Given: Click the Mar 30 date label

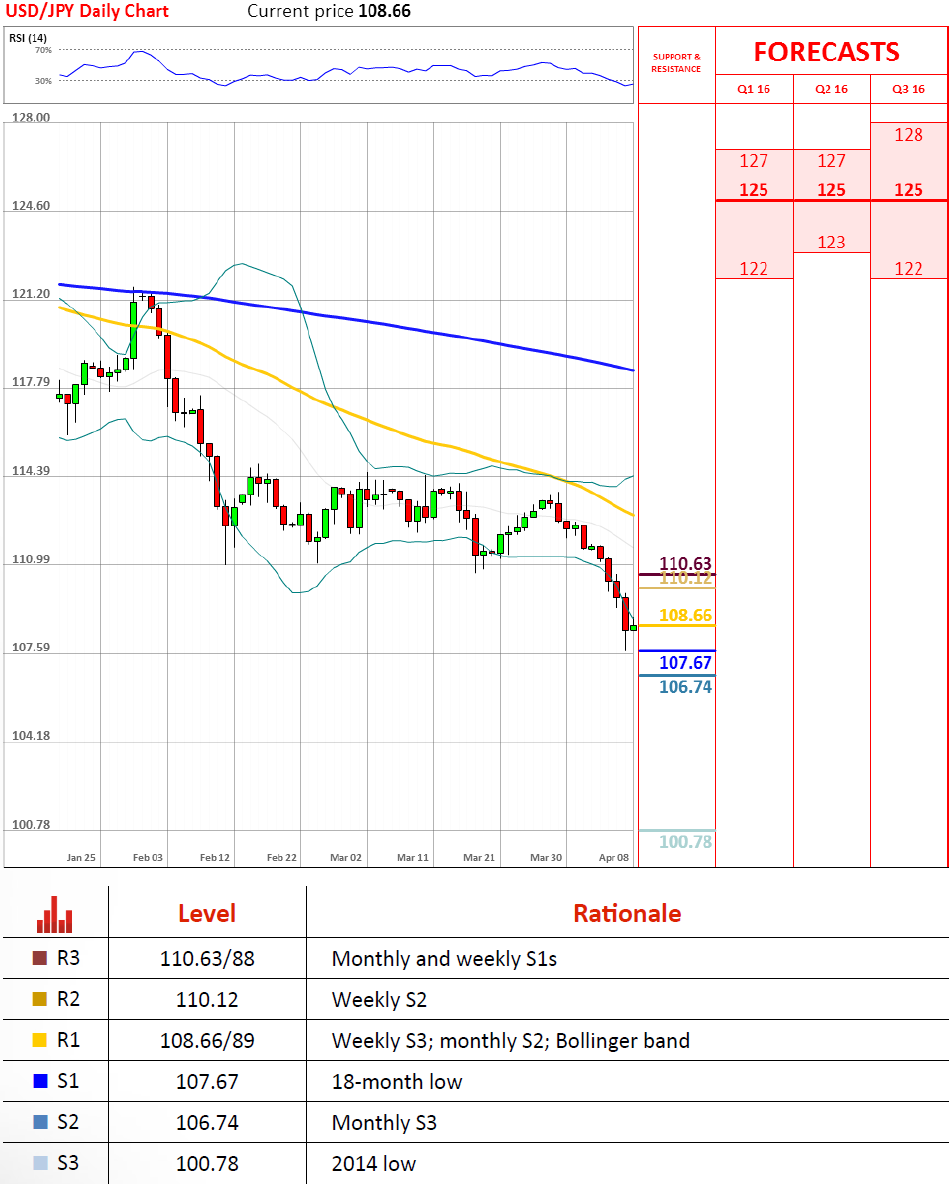Looking at the screenshot, I should [546, 858].
